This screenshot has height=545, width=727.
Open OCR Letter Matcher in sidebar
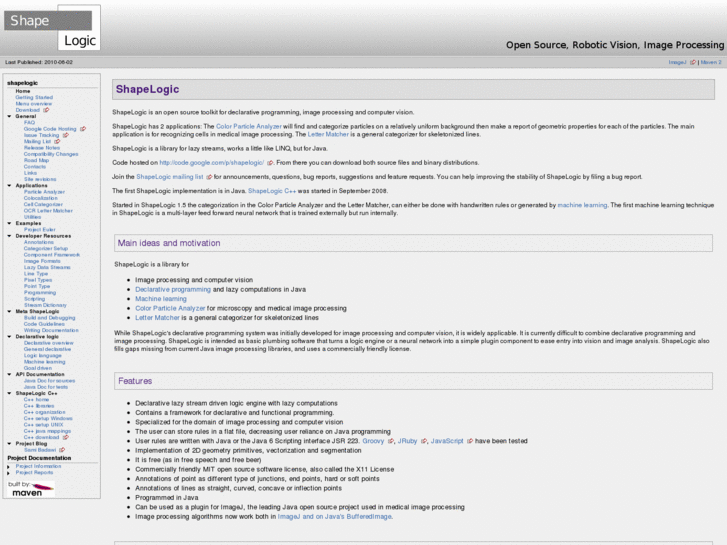48,211
